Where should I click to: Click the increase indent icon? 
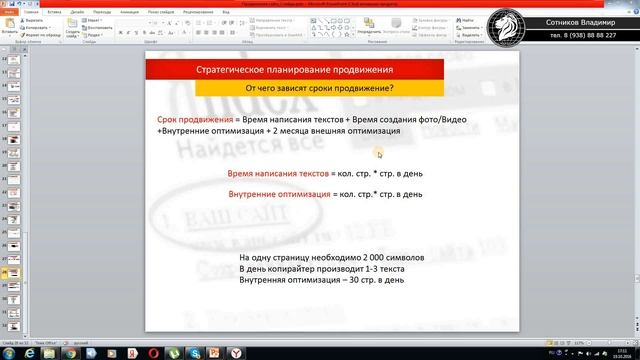tap(231, 23)
